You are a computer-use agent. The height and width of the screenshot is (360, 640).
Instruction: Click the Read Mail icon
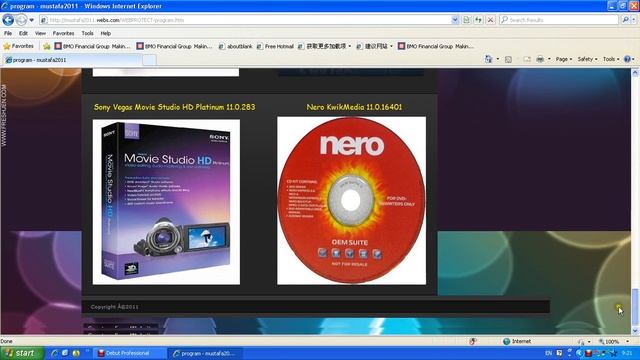point(527,59)
